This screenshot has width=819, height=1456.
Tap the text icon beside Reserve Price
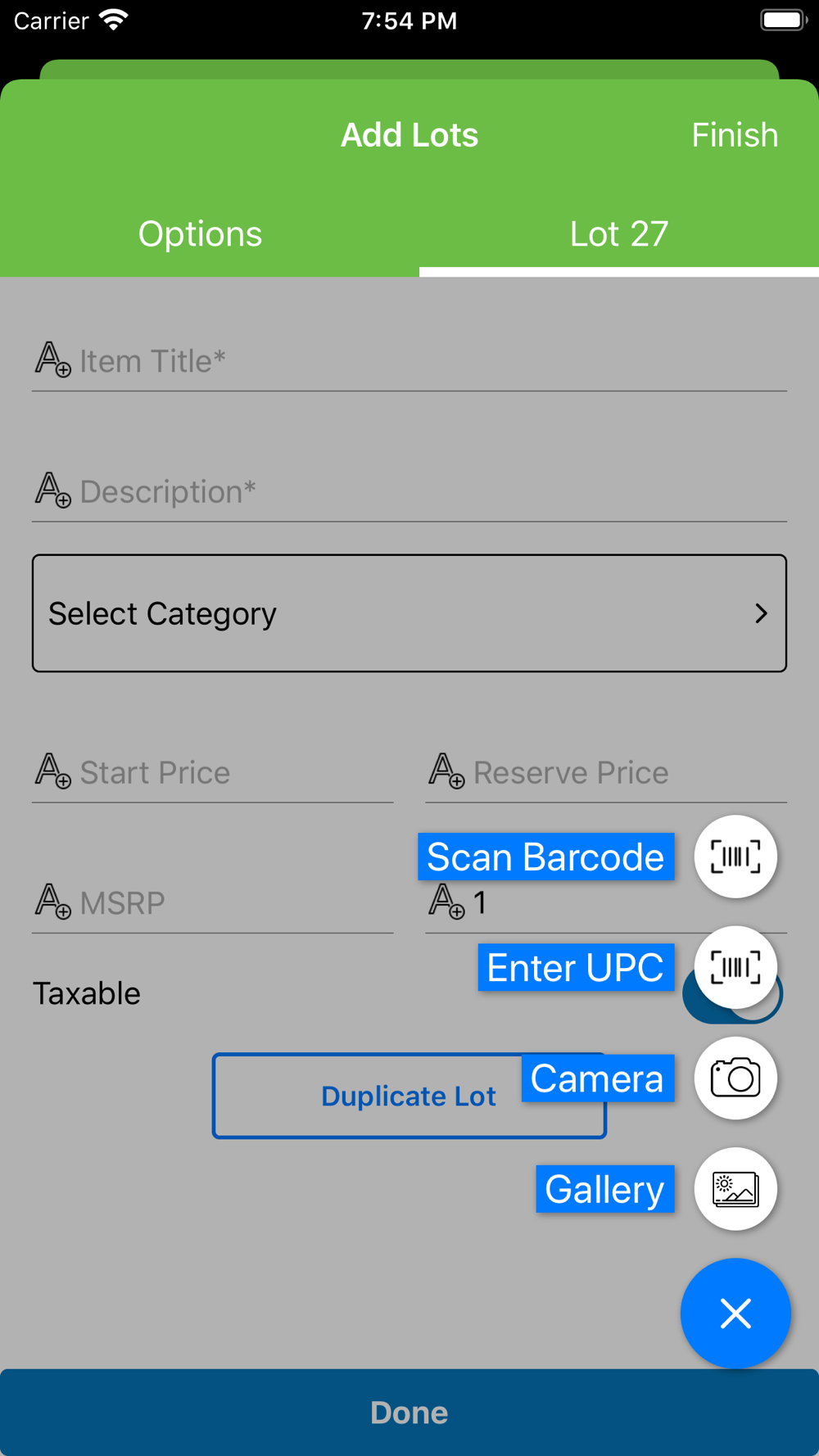(x=446, y=771)
